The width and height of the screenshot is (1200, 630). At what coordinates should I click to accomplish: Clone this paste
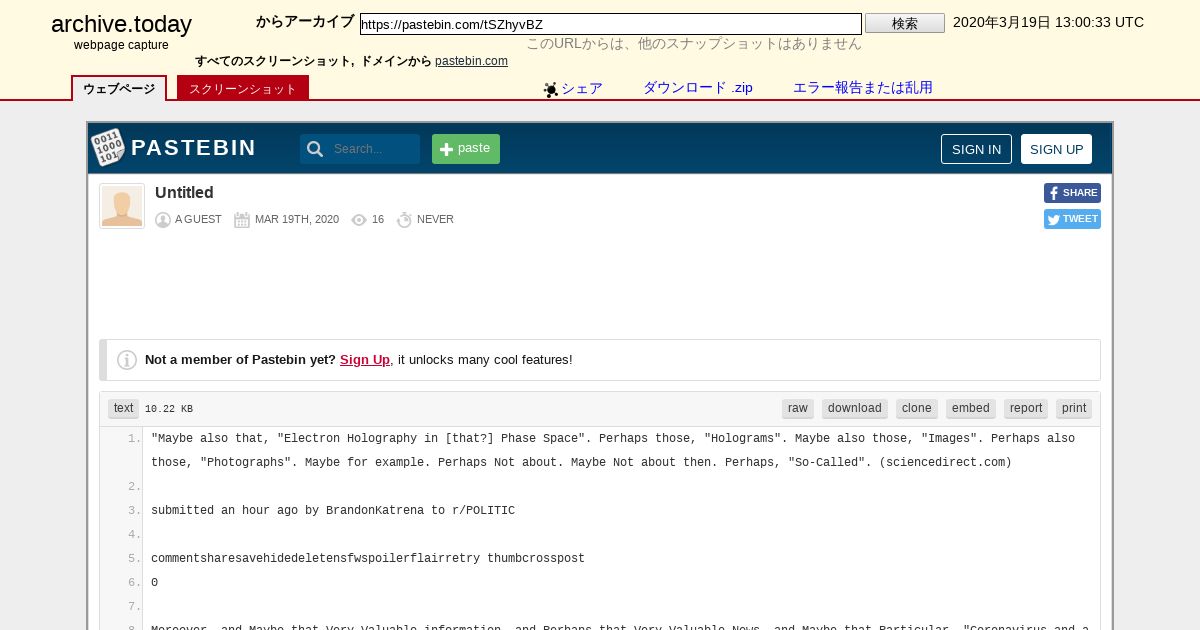pyautogui.click(x=917, y=408)
